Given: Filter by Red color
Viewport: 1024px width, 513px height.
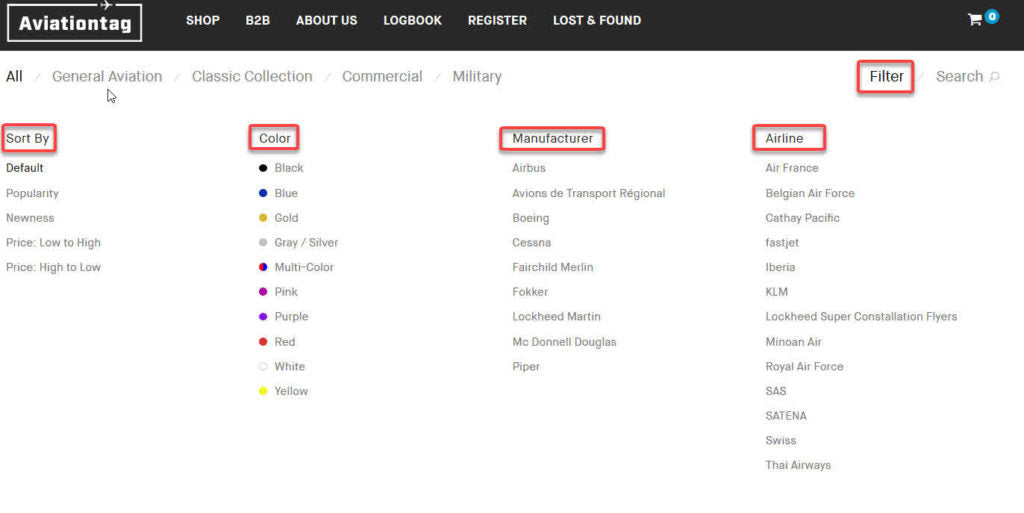Looking at the screenshot, I should click(x=277, y=341).
